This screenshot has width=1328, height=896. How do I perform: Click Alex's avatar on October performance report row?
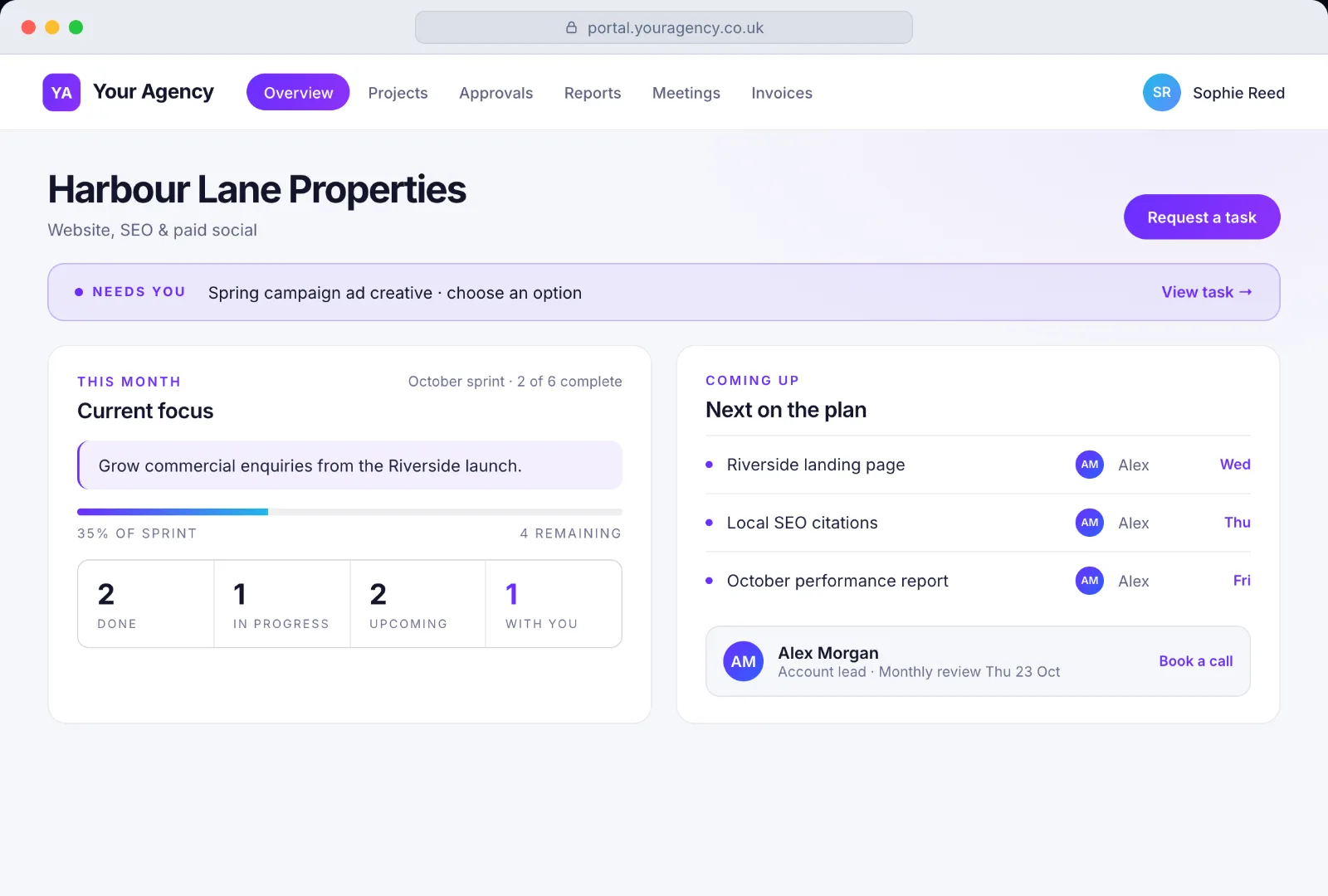pyautogui.click(x=1090, y=581)
